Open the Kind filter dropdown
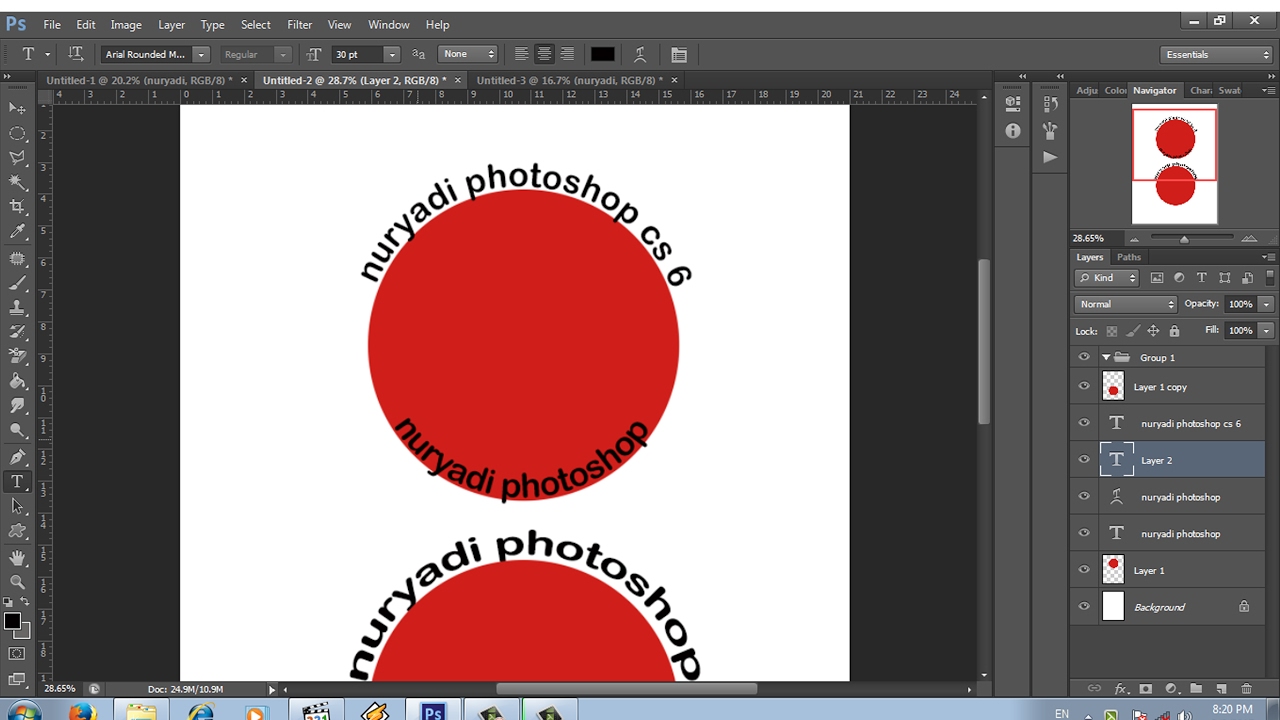The width and height of the screenshot is (1280, 720). tap(1107, 278)
